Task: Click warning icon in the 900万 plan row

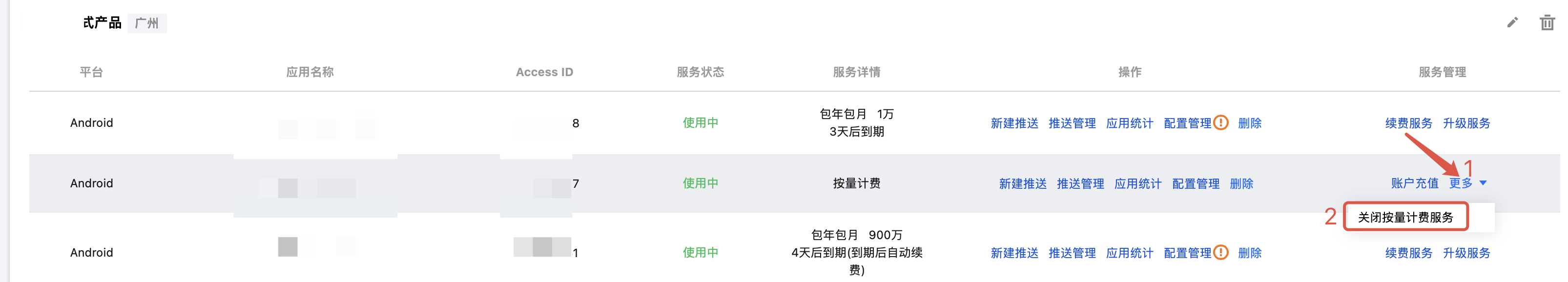Action: [x=1220, y=252]
